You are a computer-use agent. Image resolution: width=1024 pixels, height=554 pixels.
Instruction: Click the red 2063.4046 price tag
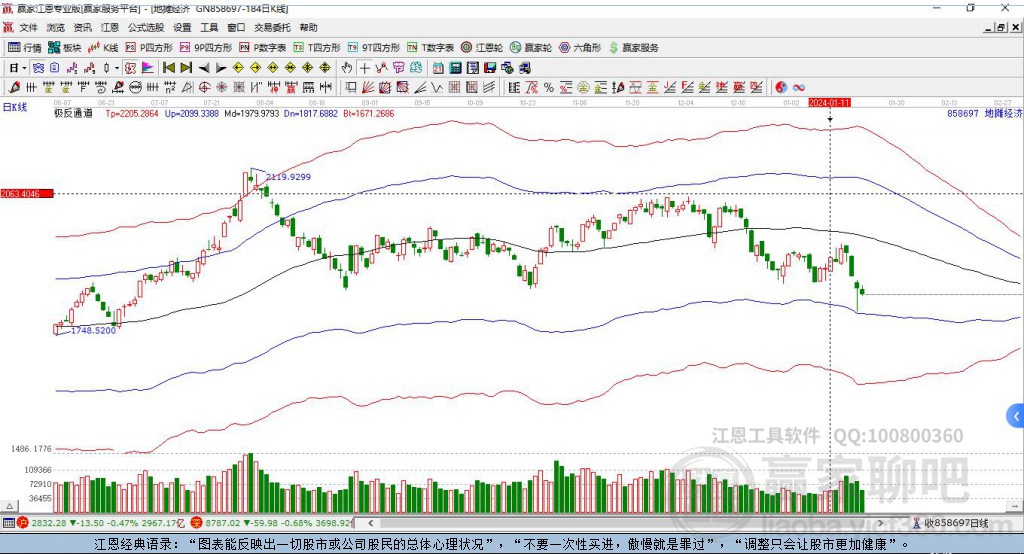[27, 194]
